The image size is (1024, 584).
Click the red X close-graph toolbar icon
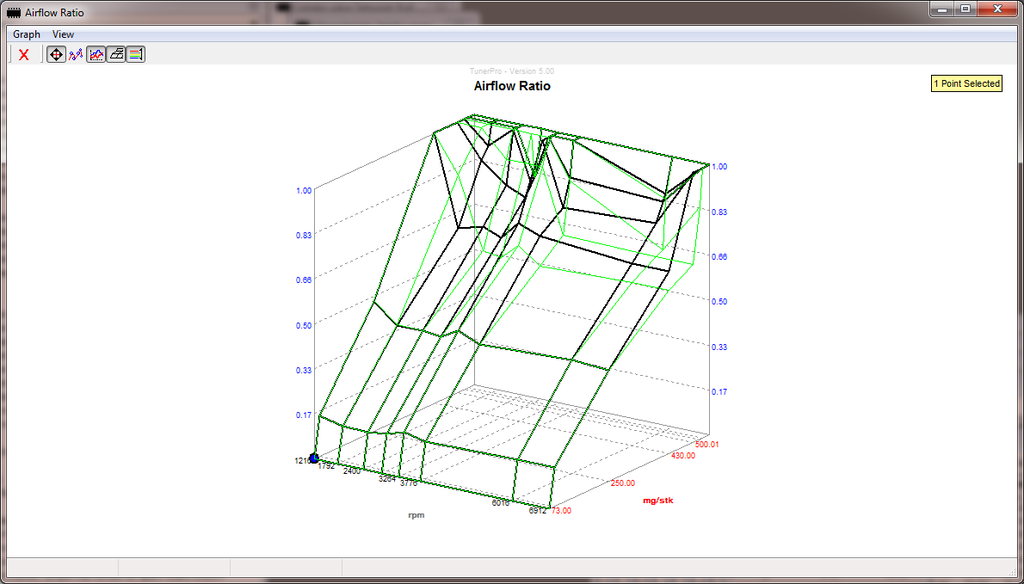click(x=24, y=55)
